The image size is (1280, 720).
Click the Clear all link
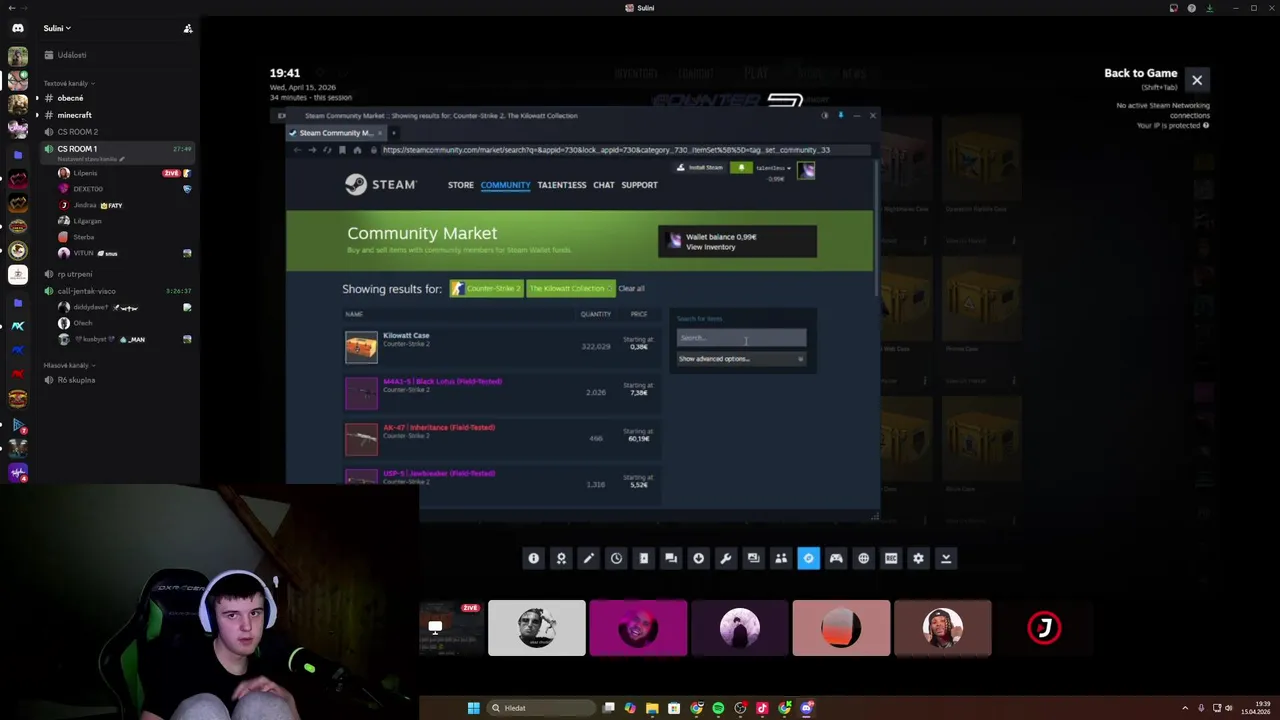[631, 289]
